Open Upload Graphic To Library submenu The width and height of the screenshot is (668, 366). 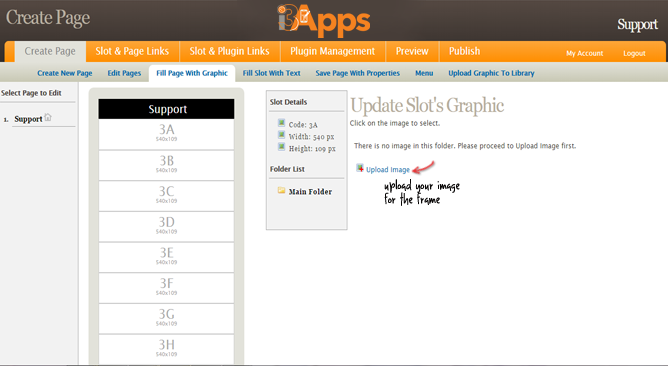click(x=491, y=73)
